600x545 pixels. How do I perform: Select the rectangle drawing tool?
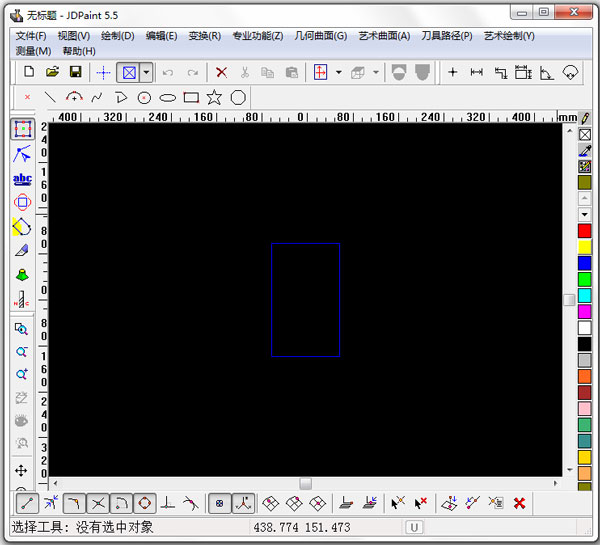[191, 98]
